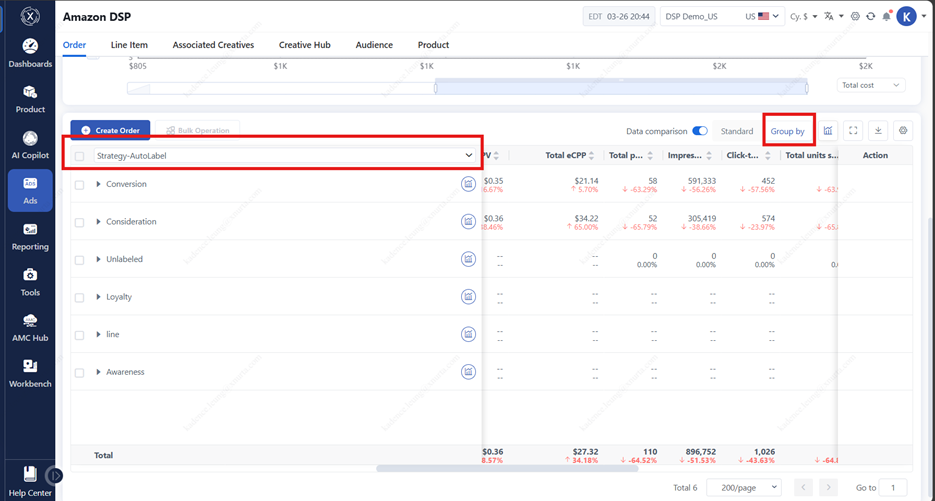Open the 200/page pagination dropdown
Image resolution: width=935 pixels, height=501 pixels.
[x=743, y=487]
